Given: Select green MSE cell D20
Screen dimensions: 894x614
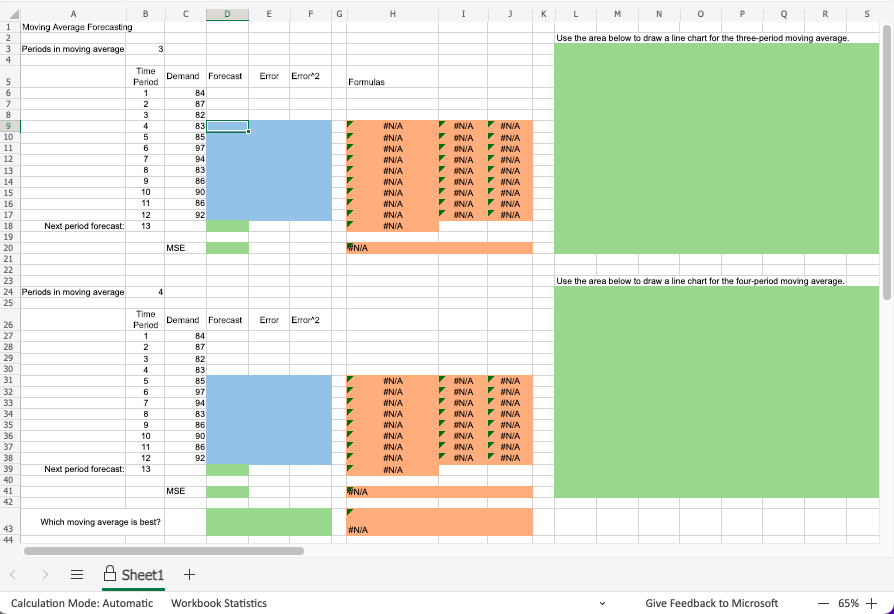Looking at the screenshot, I should tap(227, 248).
